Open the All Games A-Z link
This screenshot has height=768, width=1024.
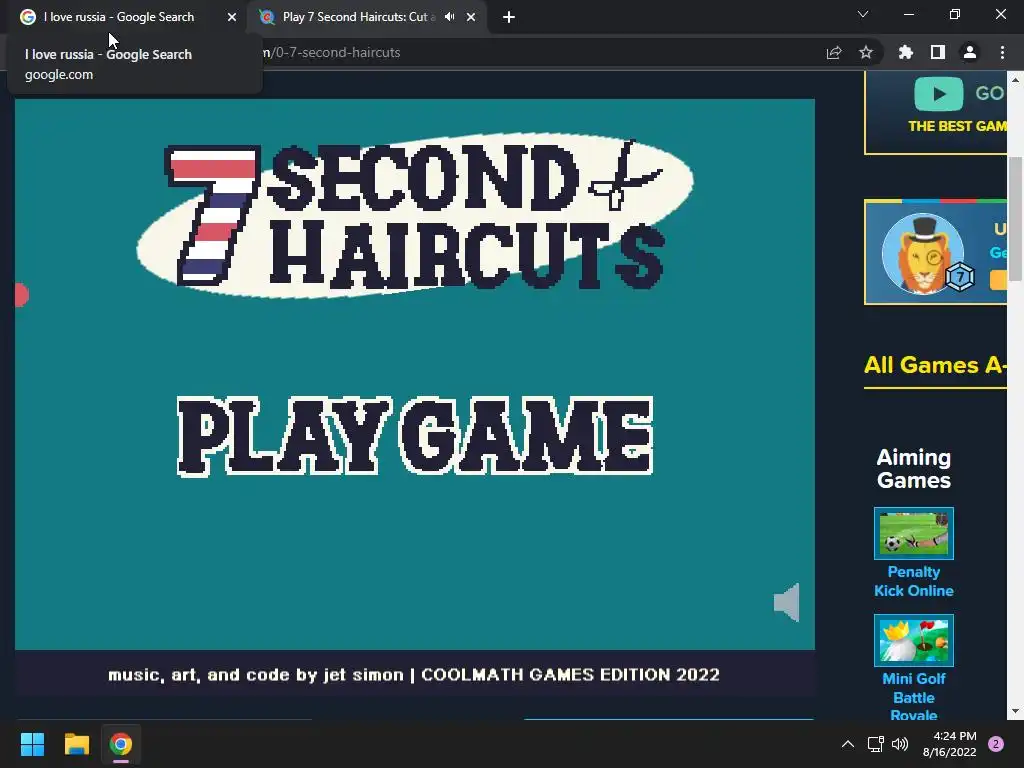click(935, 365)
